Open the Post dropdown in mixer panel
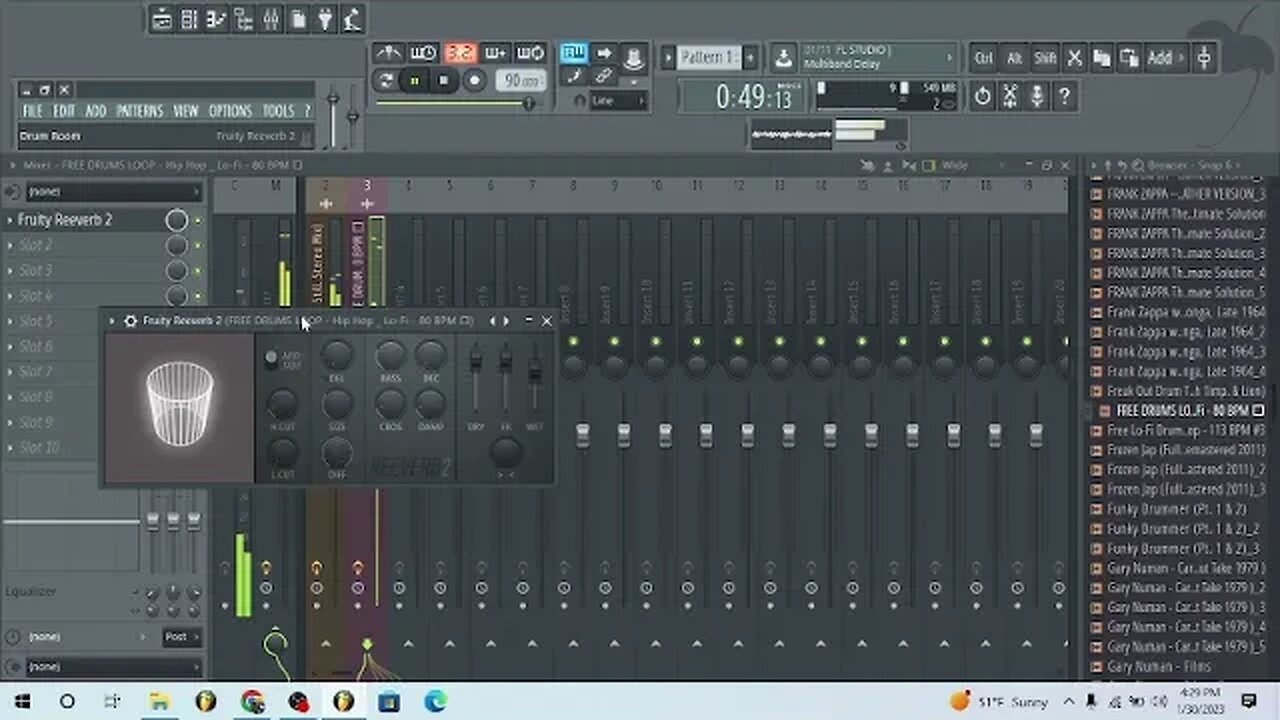Image resolution: width=1280 pixels, height=720 pixels. (x=180, y=636)
